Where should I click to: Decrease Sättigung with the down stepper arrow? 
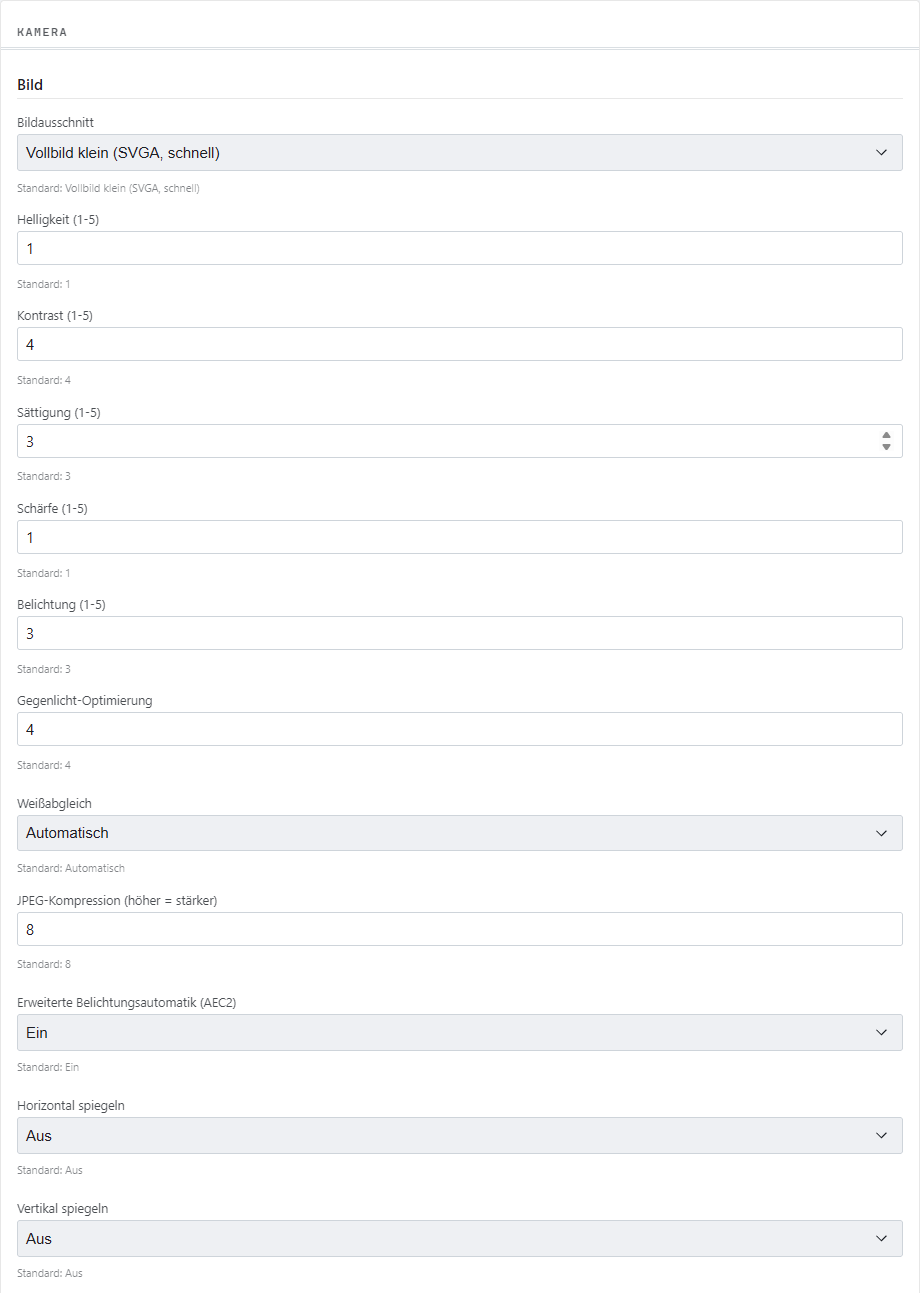point(886,447)
